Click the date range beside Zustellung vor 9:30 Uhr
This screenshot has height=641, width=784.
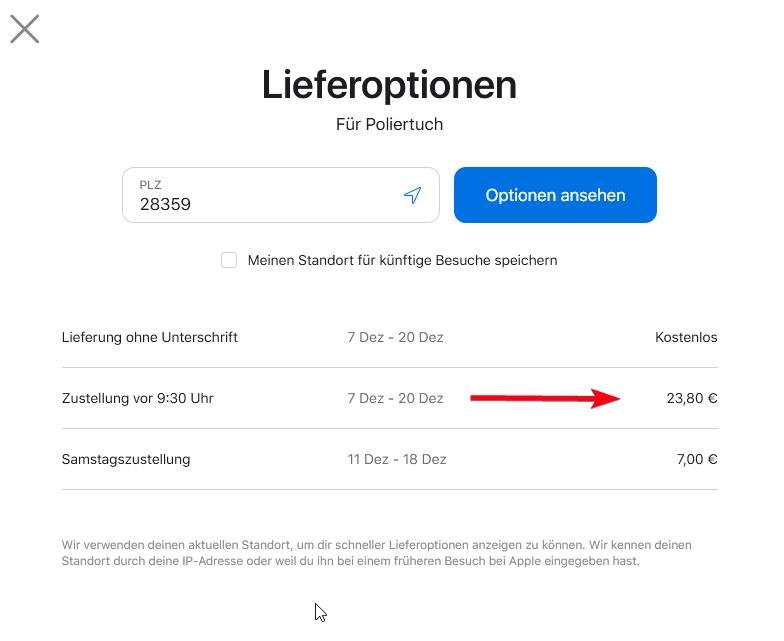(x=396, y=398)
